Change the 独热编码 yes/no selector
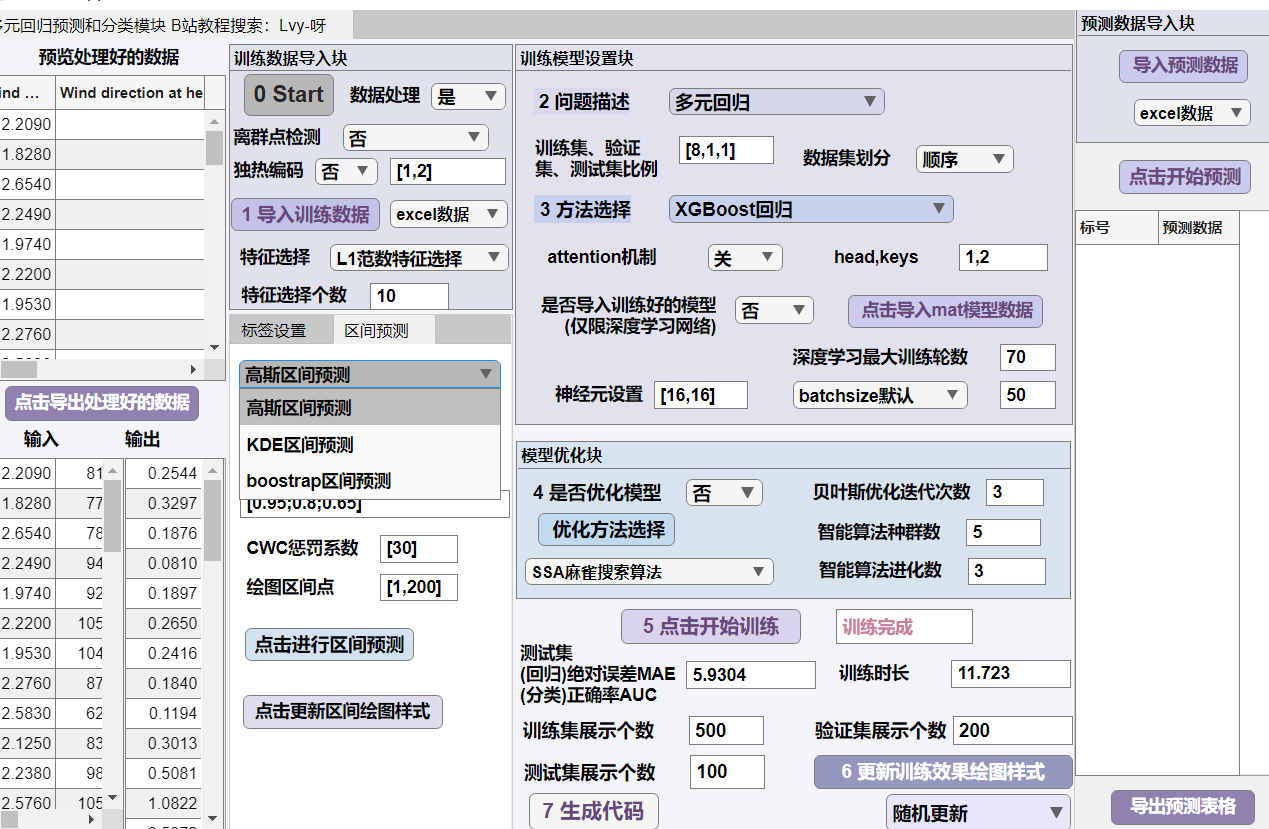The image size is (1269, 829). tap(346, 171)
